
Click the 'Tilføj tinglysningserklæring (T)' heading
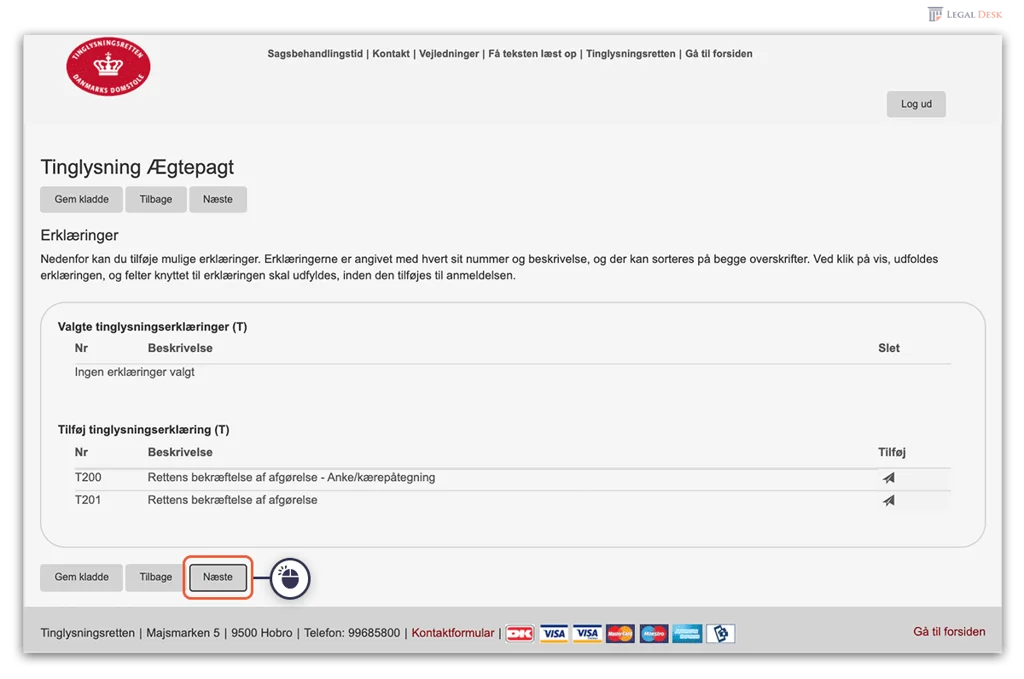(x=144, y=430)
